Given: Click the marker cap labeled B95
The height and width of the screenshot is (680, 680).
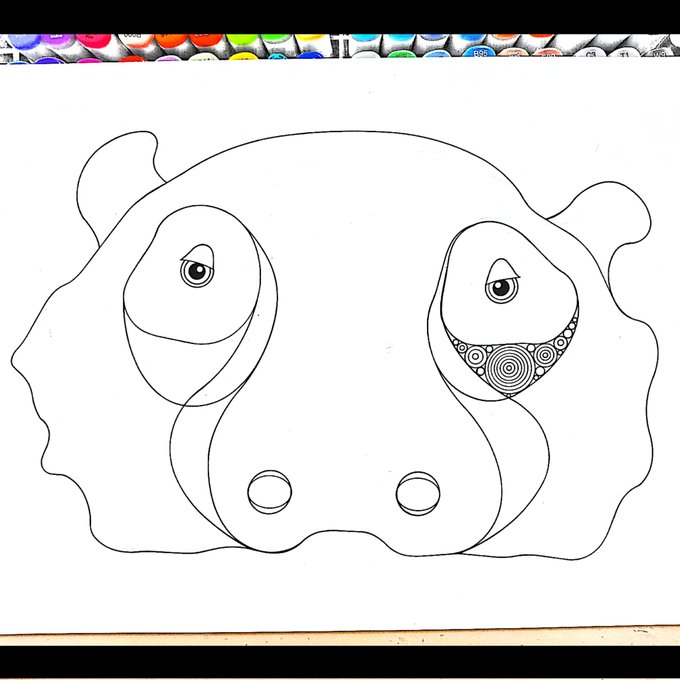Looking at the screenshot, I should tap(480, 53).
